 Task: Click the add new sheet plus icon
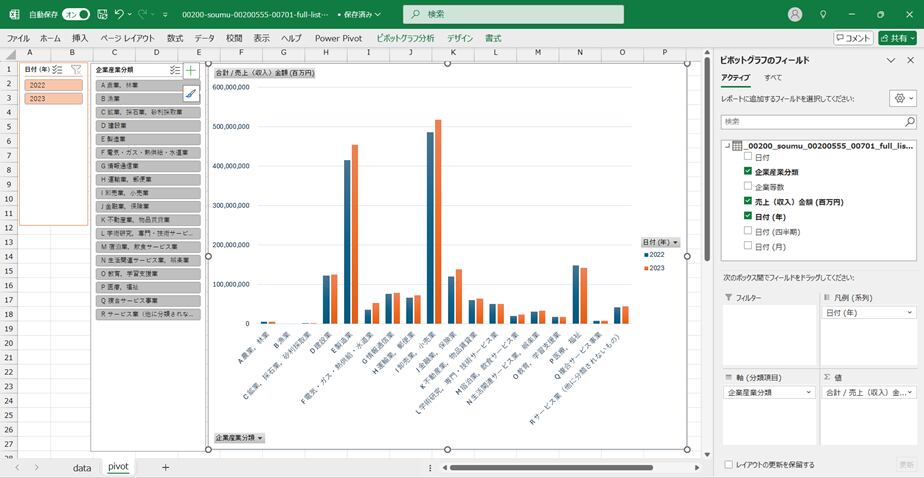(x=165, y=467)
